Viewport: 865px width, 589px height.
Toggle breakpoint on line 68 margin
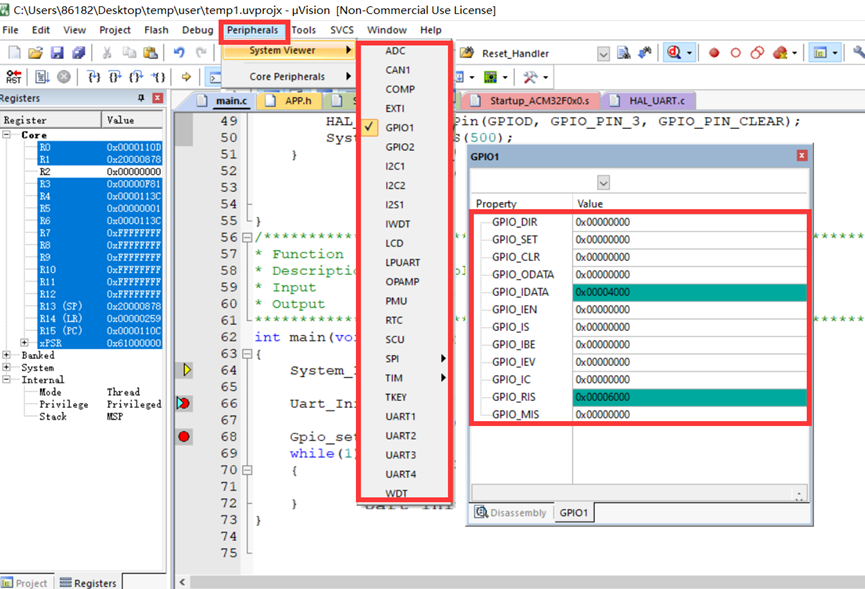184,437
